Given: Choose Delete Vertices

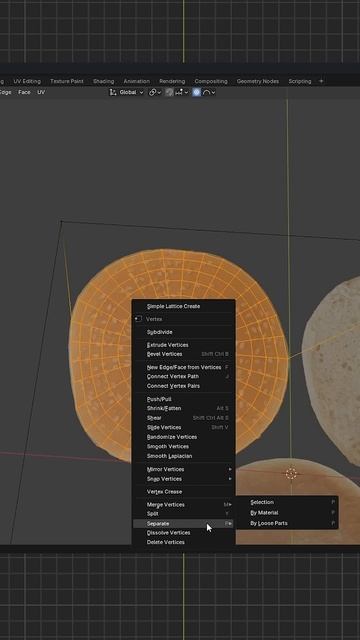Looking at the screenshot, I should point(183,542).
